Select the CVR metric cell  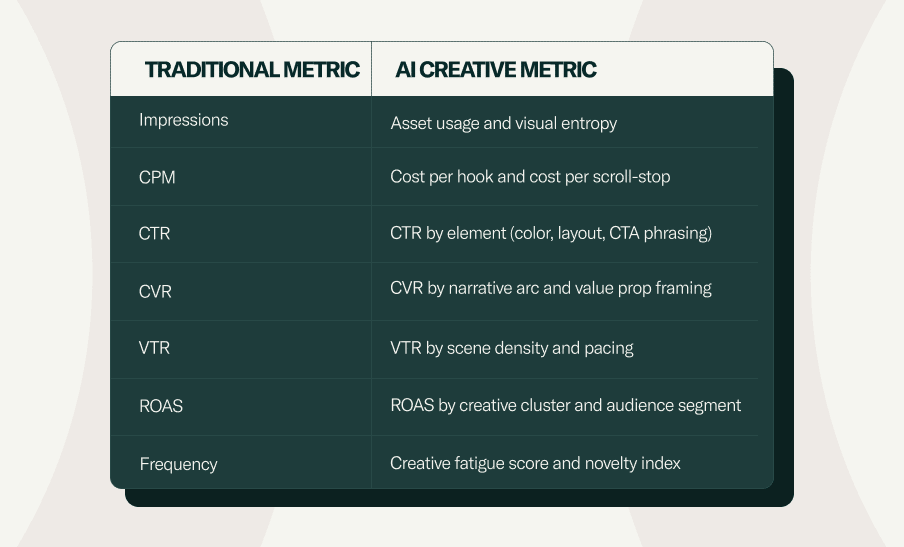point(155,291)
